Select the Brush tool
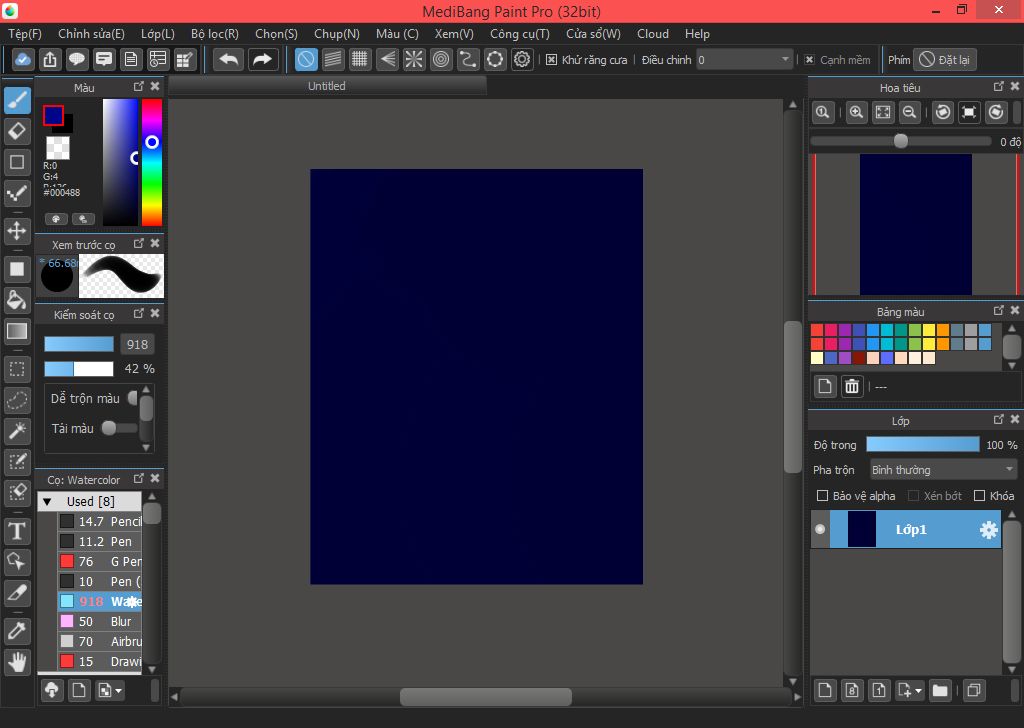Viewport: 1024px width, 728px height. (18, 101)
